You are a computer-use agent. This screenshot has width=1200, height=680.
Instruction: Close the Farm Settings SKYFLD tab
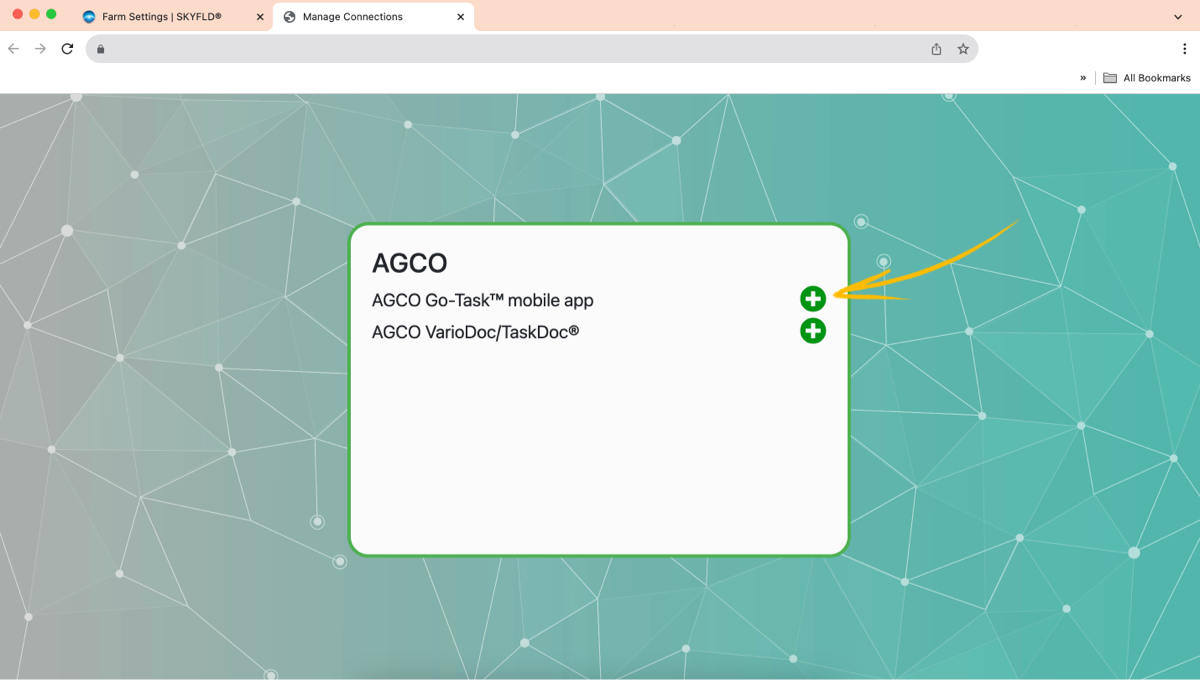point(260,17)
